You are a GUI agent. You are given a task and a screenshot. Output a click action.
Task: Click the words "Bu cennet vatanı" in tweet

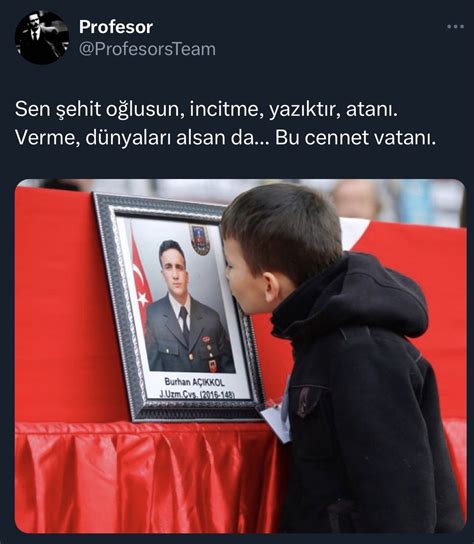(355, 138)
